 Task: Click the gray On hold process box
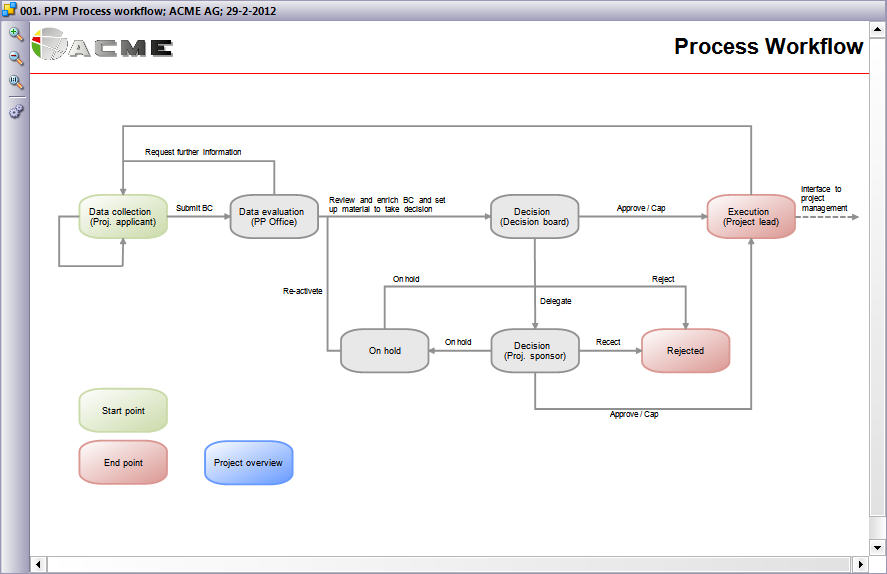pyautogui.click(x=384, y=351)
